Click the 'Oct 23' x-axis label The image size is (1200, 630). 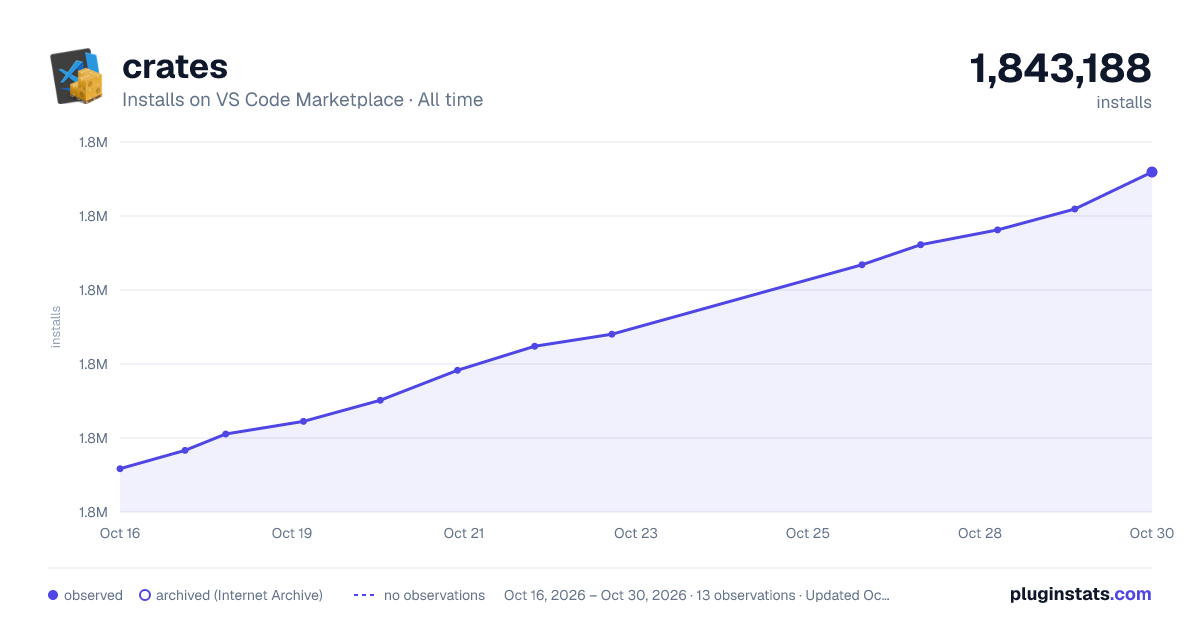(636, 533)
